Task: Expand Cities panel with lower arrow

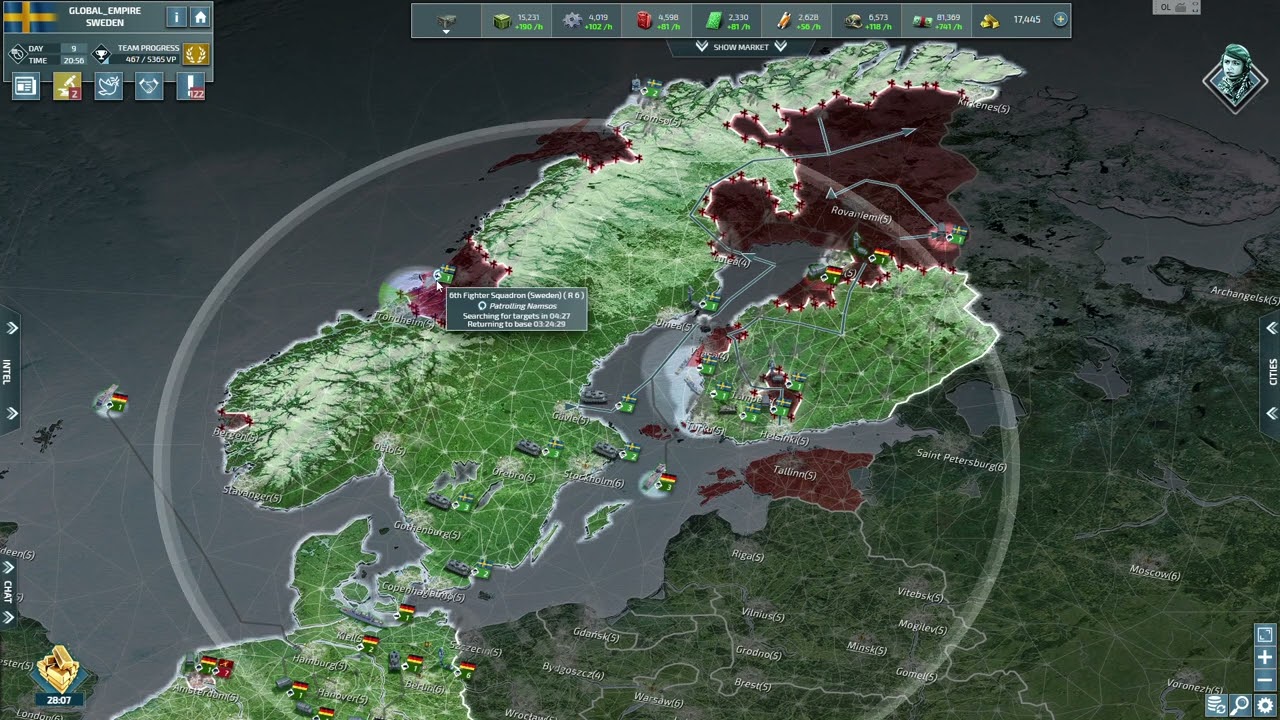Action: pyautogui.click(x=1271, y=413)
